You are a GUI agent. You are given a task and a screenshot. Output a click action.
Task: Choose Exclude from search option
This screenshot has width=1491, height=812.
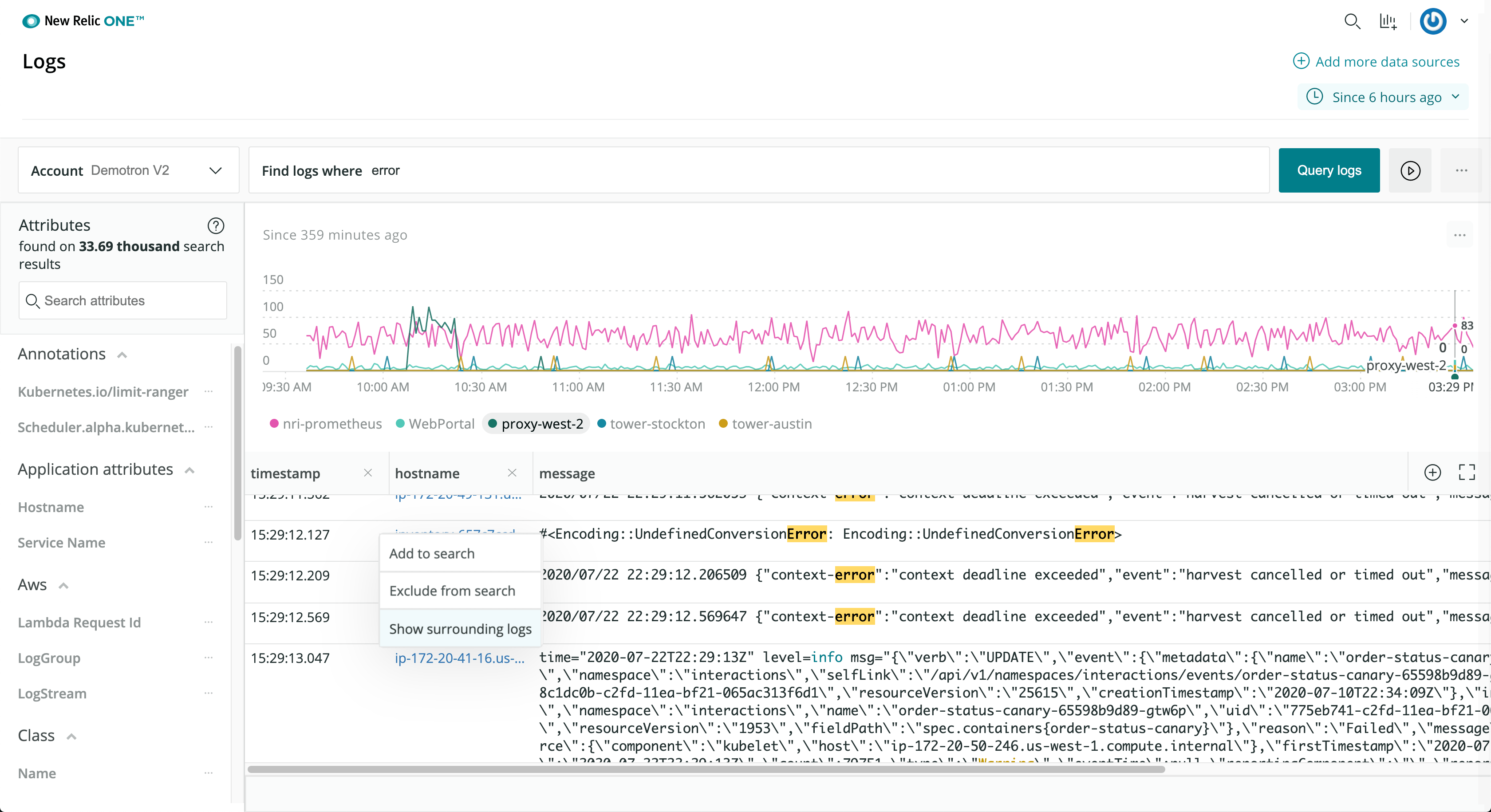[x=451, y=590]
